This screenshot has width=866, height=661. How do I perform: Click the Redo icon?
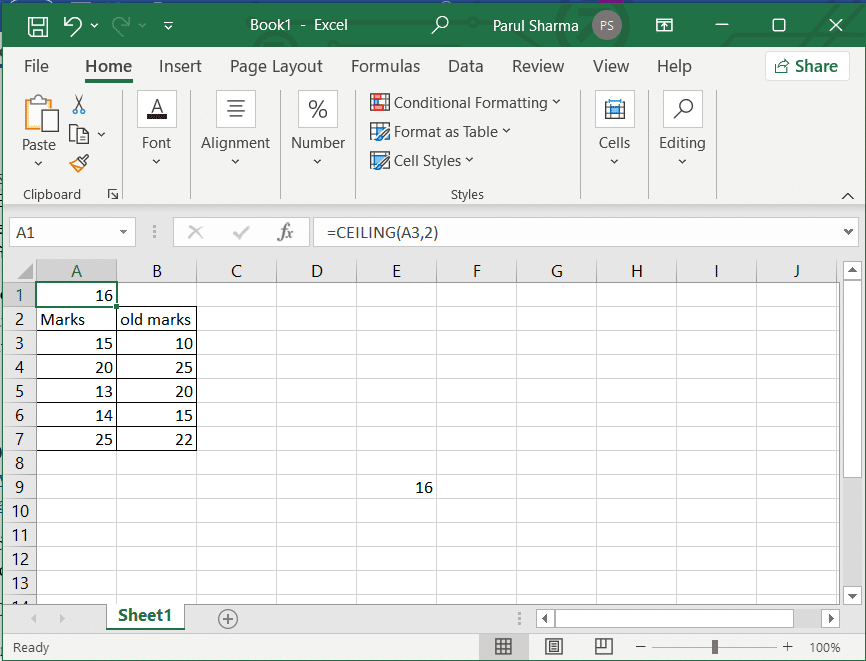(x=121, y=25)
